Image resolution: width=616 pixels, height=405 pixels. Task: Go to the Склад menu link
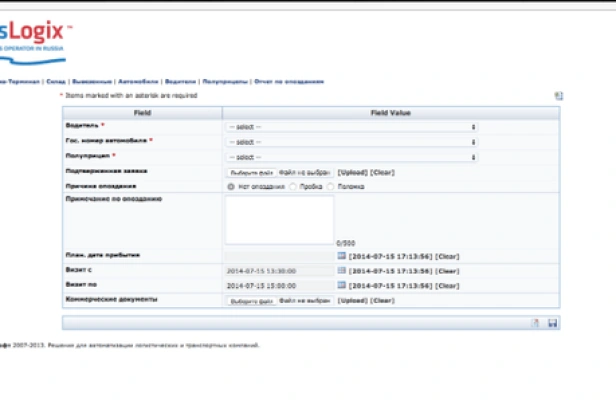(57, 81)
